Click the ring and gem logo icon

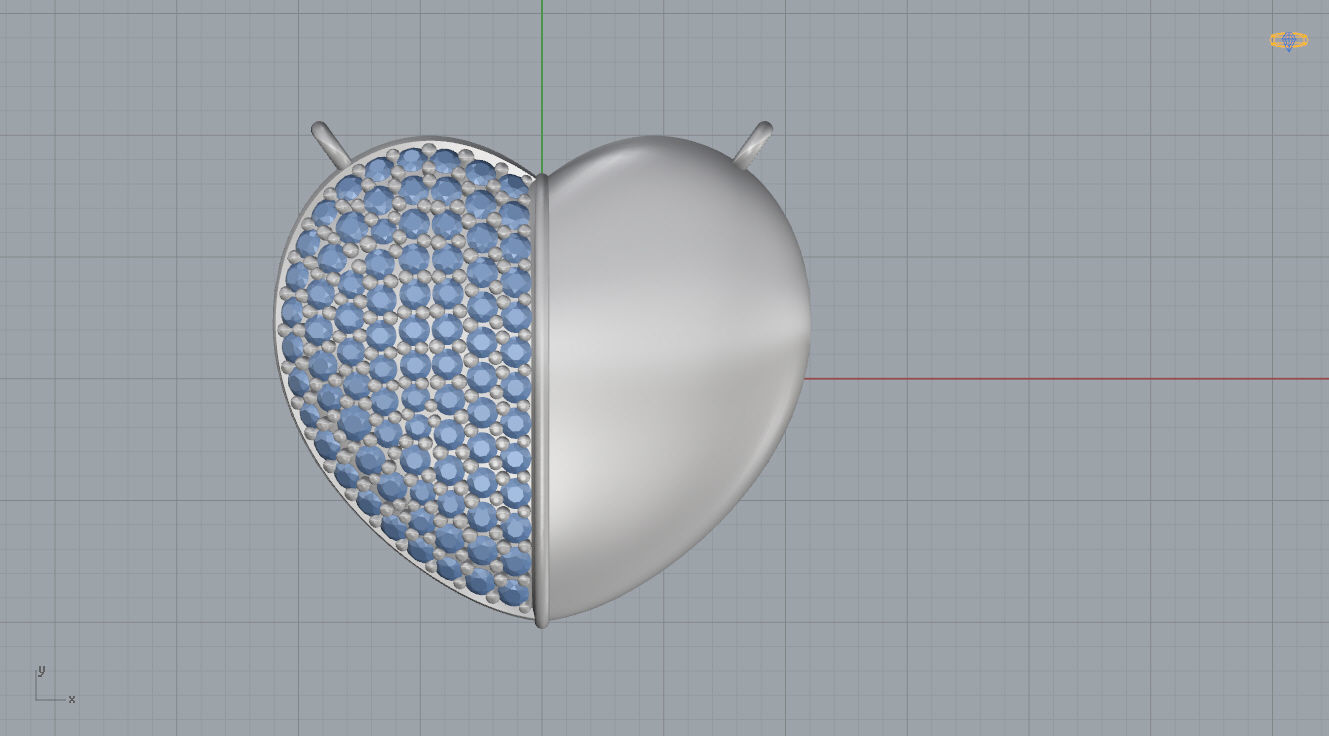click(x=1288, y=41)
